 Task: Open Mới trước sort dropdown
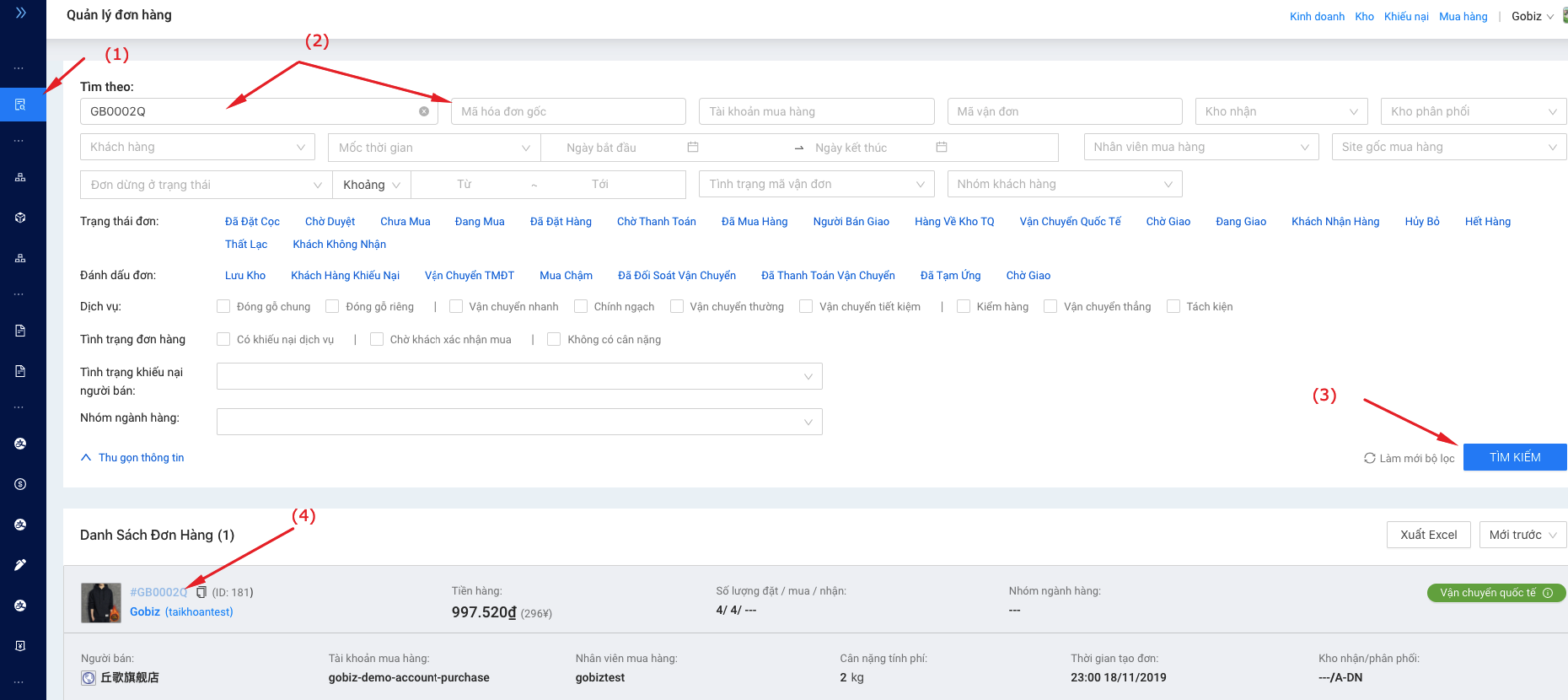(1522, 535)
